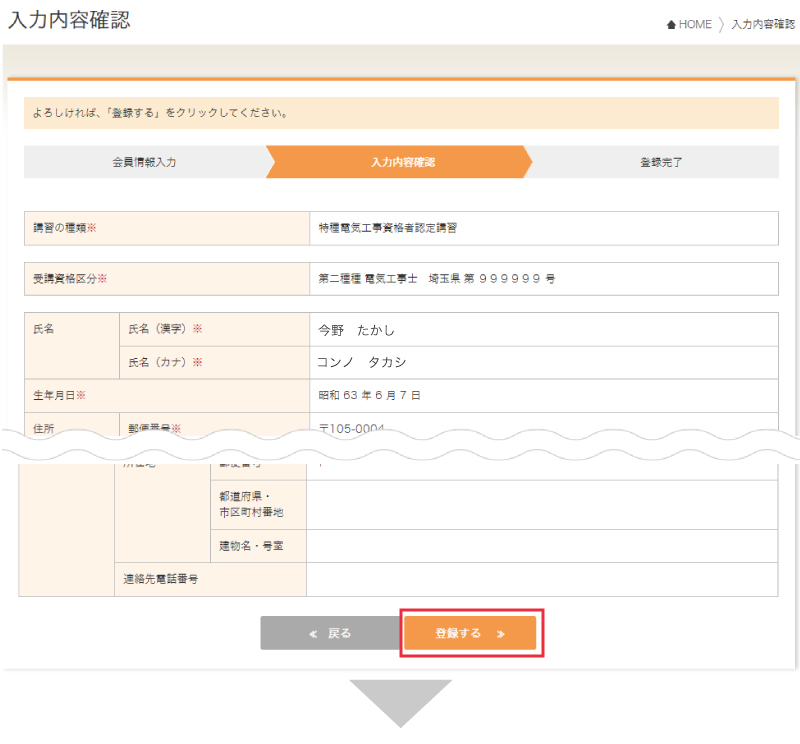Click the breadcrumb chevron separator after HOME
800x744 pixels.
(x=721, y=25)
